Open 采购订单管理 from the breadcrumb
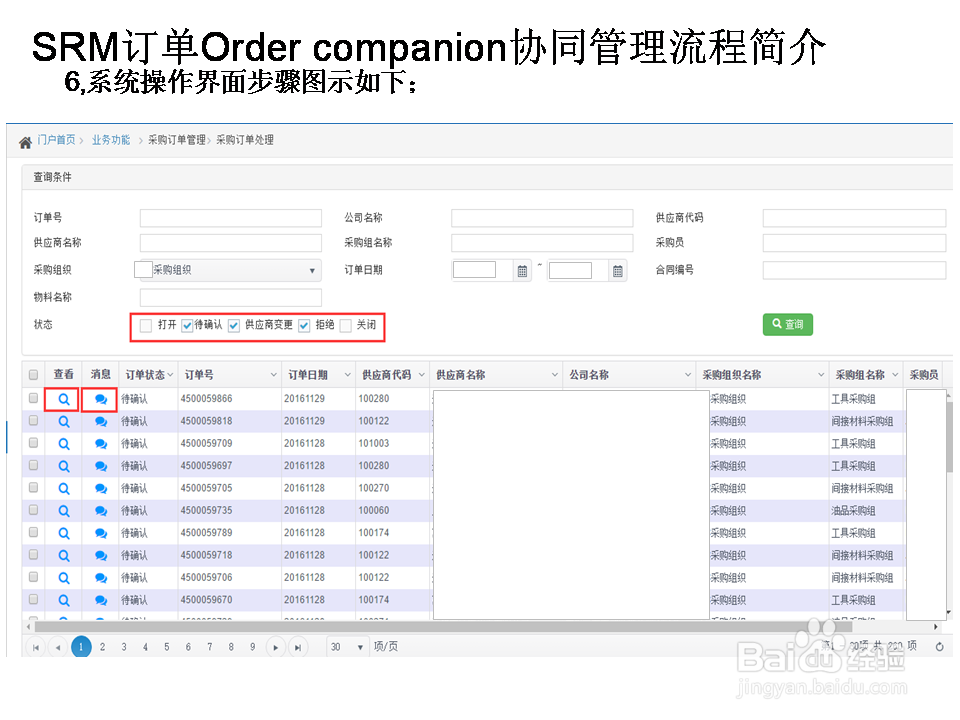The width and height of the screenshot is (960, 720). 177,140
